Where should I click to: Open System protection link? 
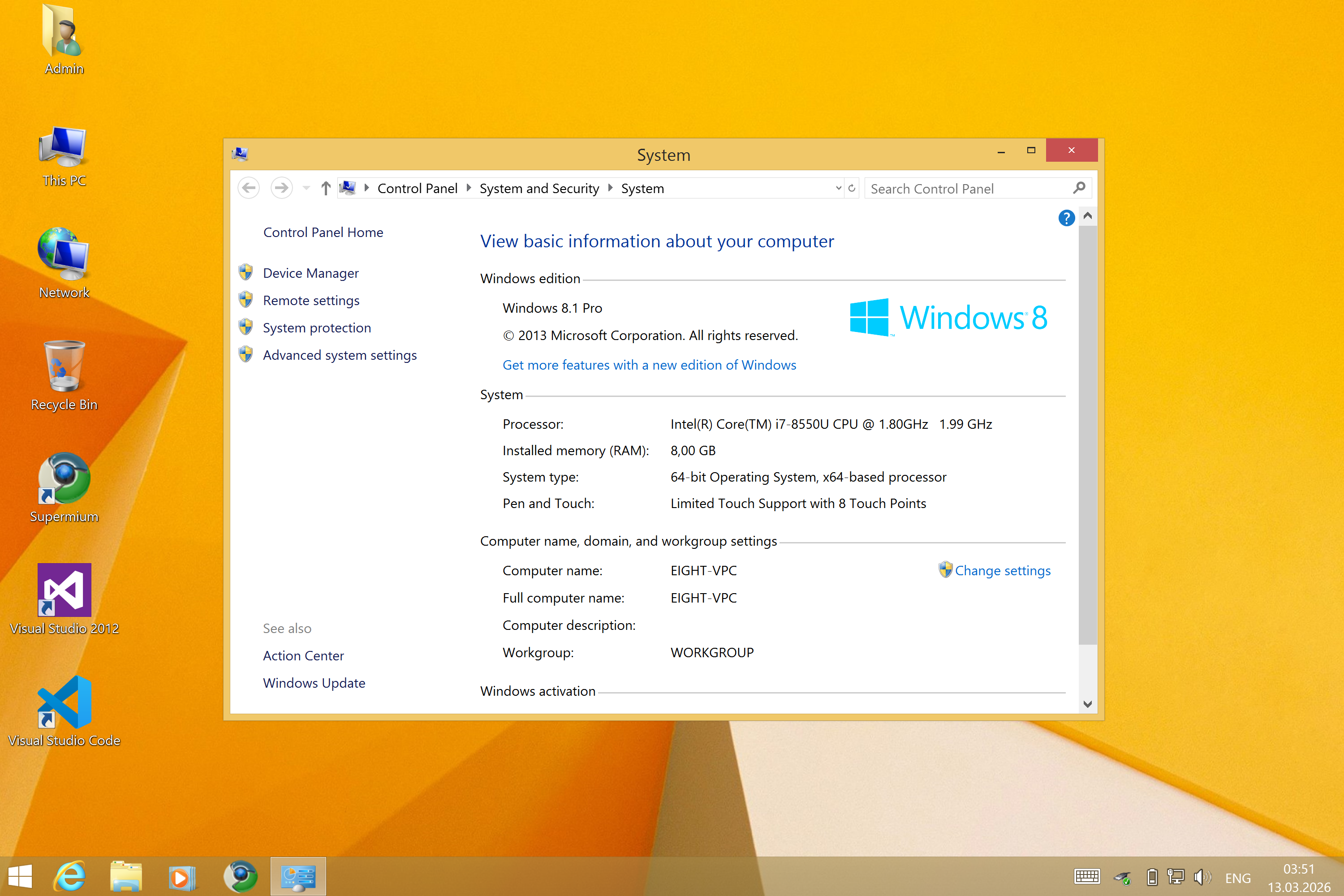pos(317,328)
